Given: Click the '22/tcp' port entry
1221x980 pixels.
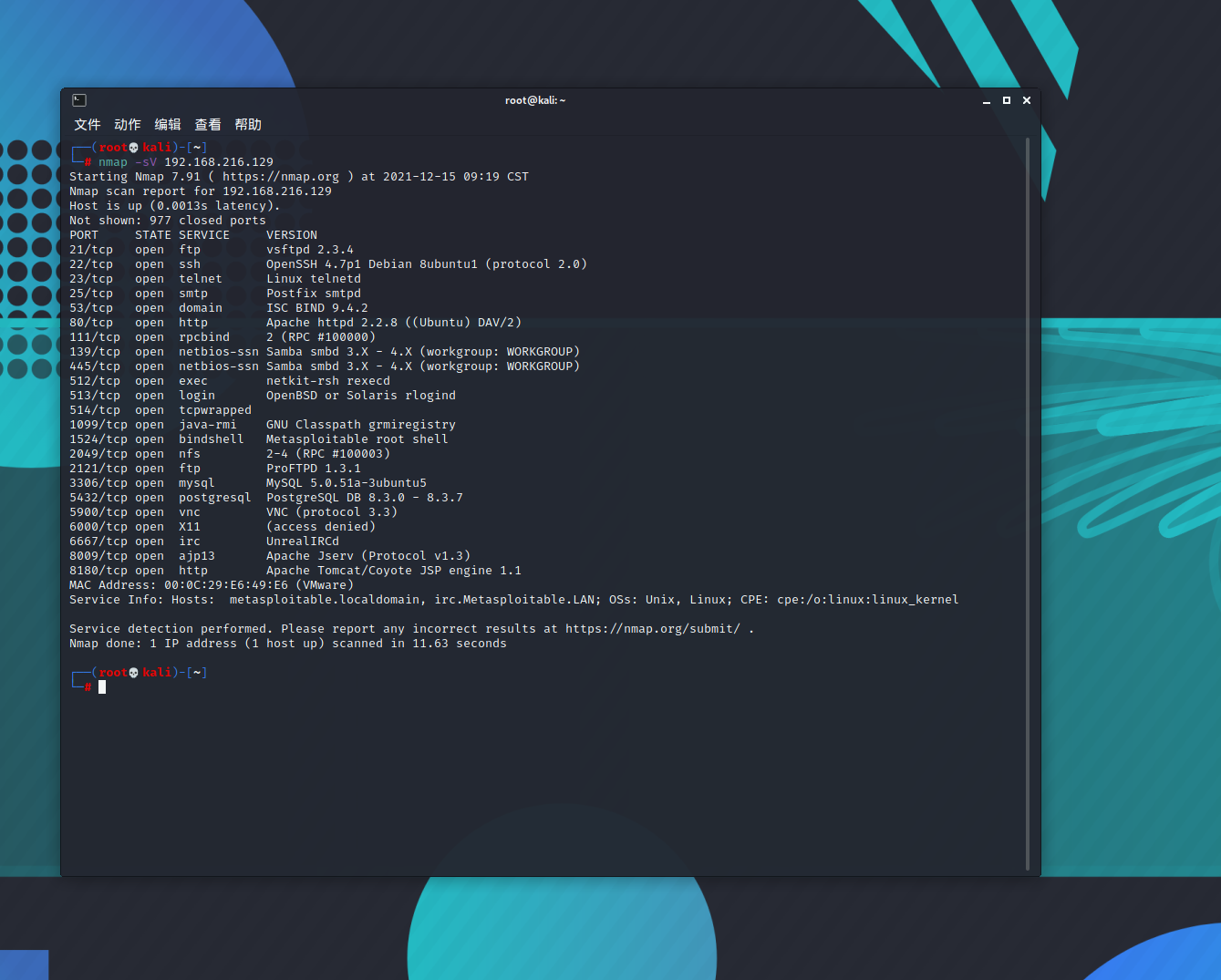Looking at the screenshot, I should [91, 264].
